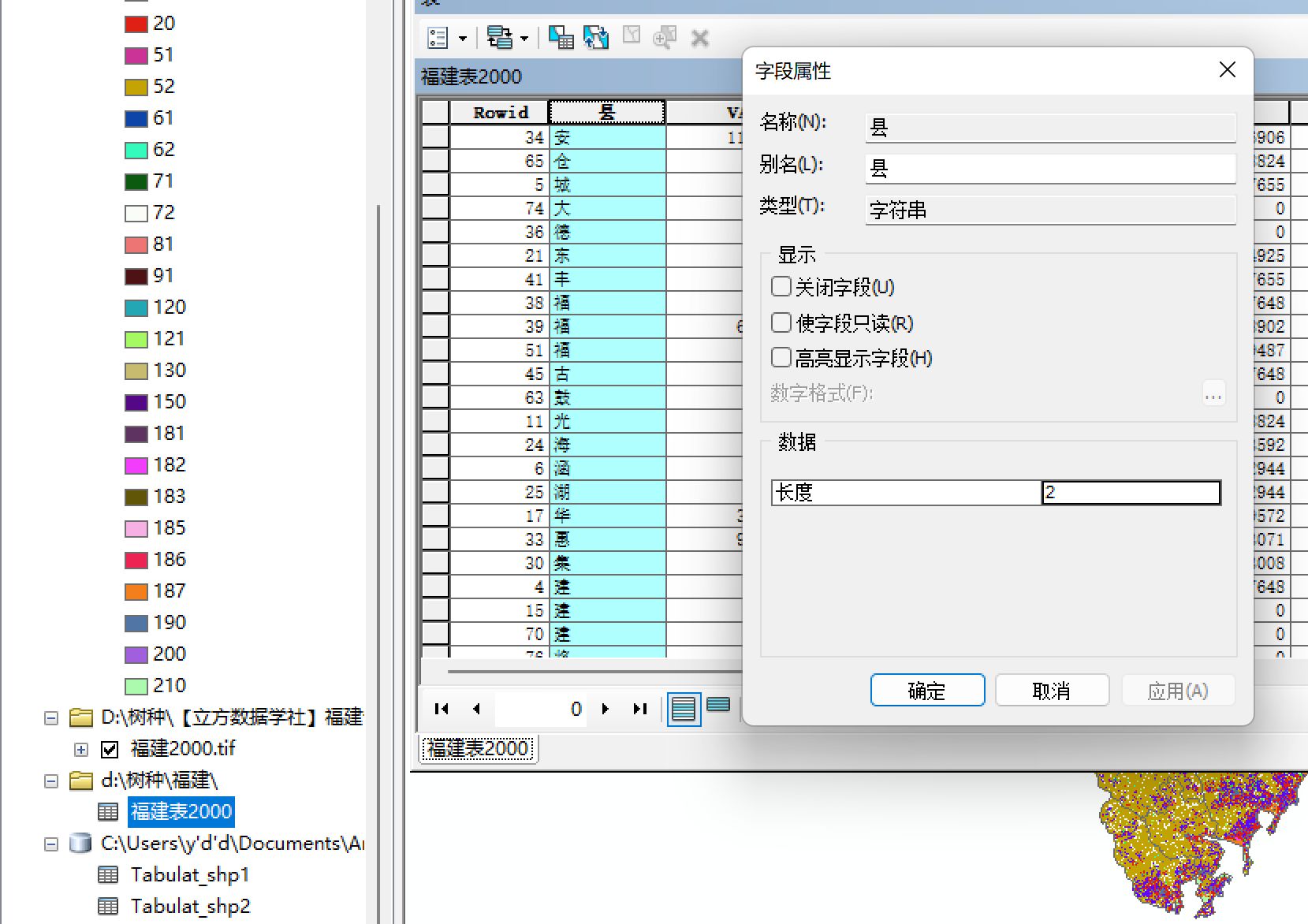
Task: Click the 名称 field showing 县
Action: tap(1050, 127)
